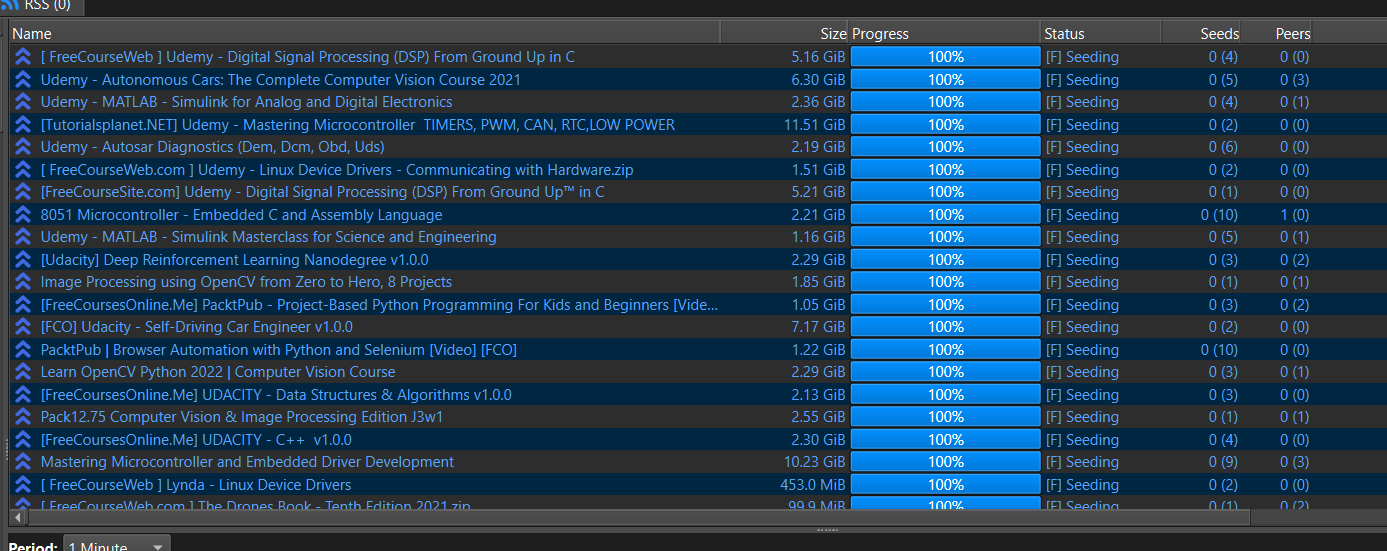Screen dimensions: 1387x551
Task: Select 'Udemy - Autosar Diagnostics' torrent name
Action: (x=213, y=147)
